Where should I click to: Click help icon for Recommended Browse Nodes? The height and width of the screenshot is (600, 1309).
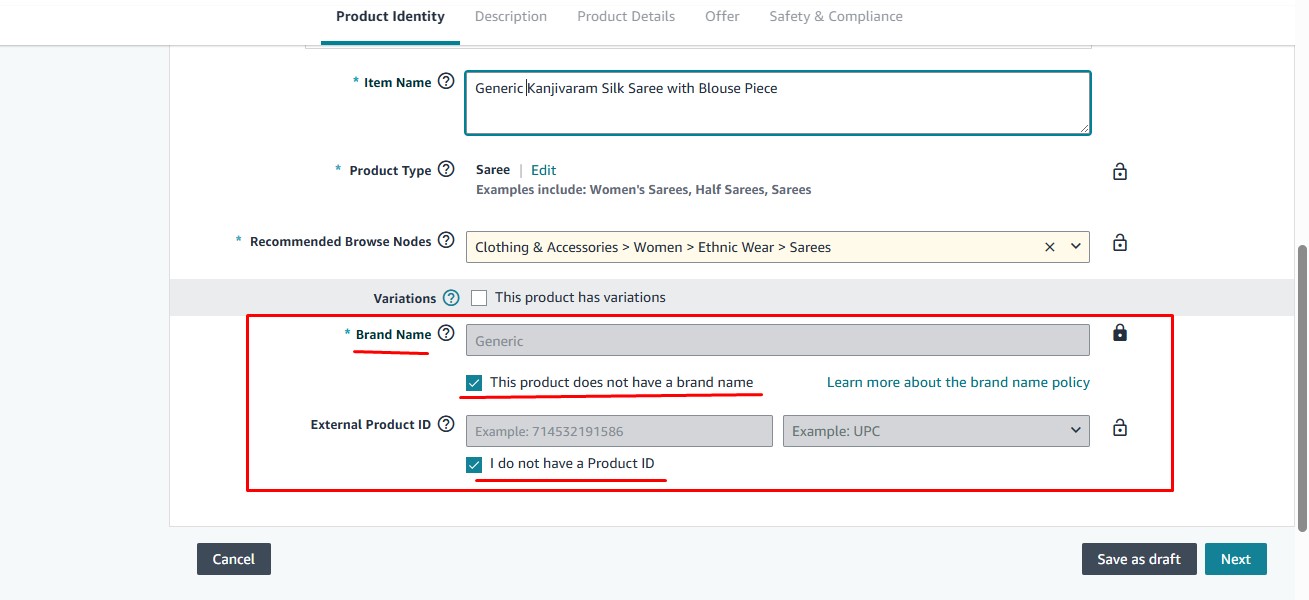446,242
